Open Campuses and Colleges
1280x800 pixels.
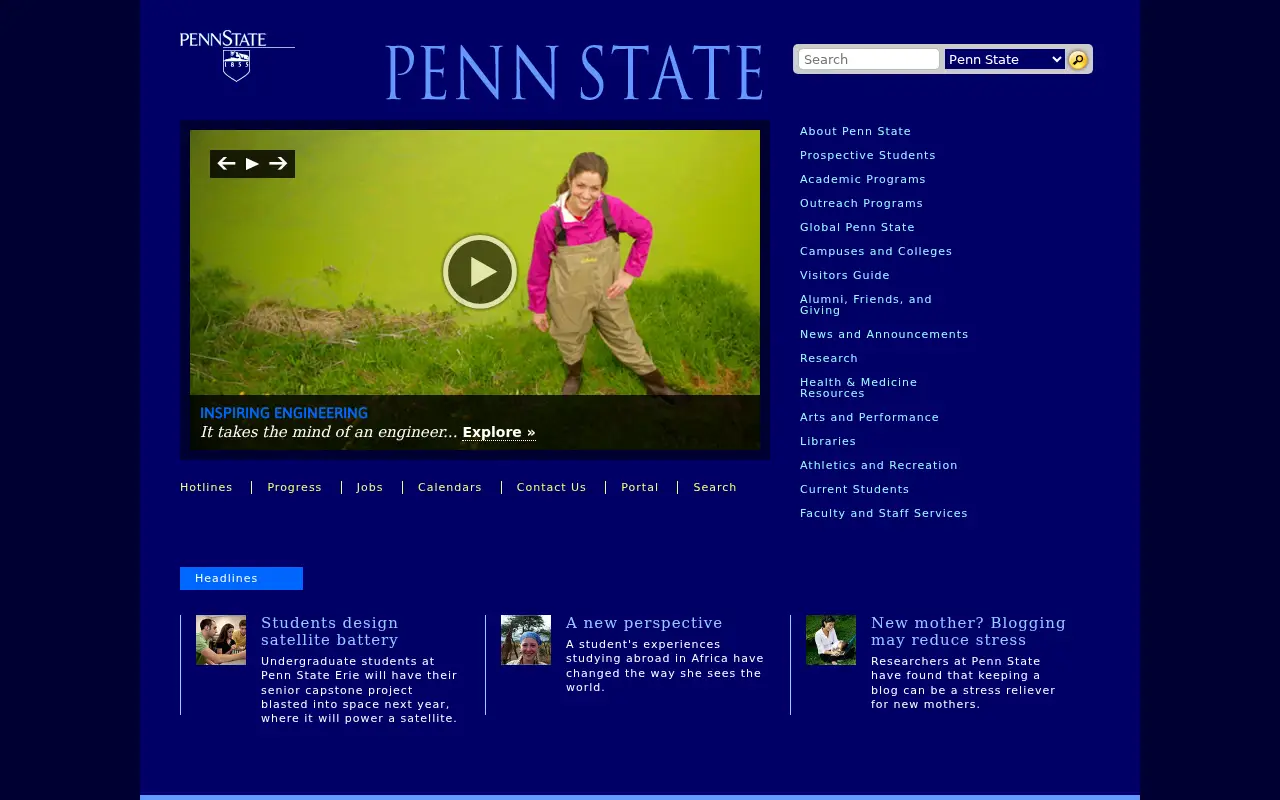tap(876, 252)
